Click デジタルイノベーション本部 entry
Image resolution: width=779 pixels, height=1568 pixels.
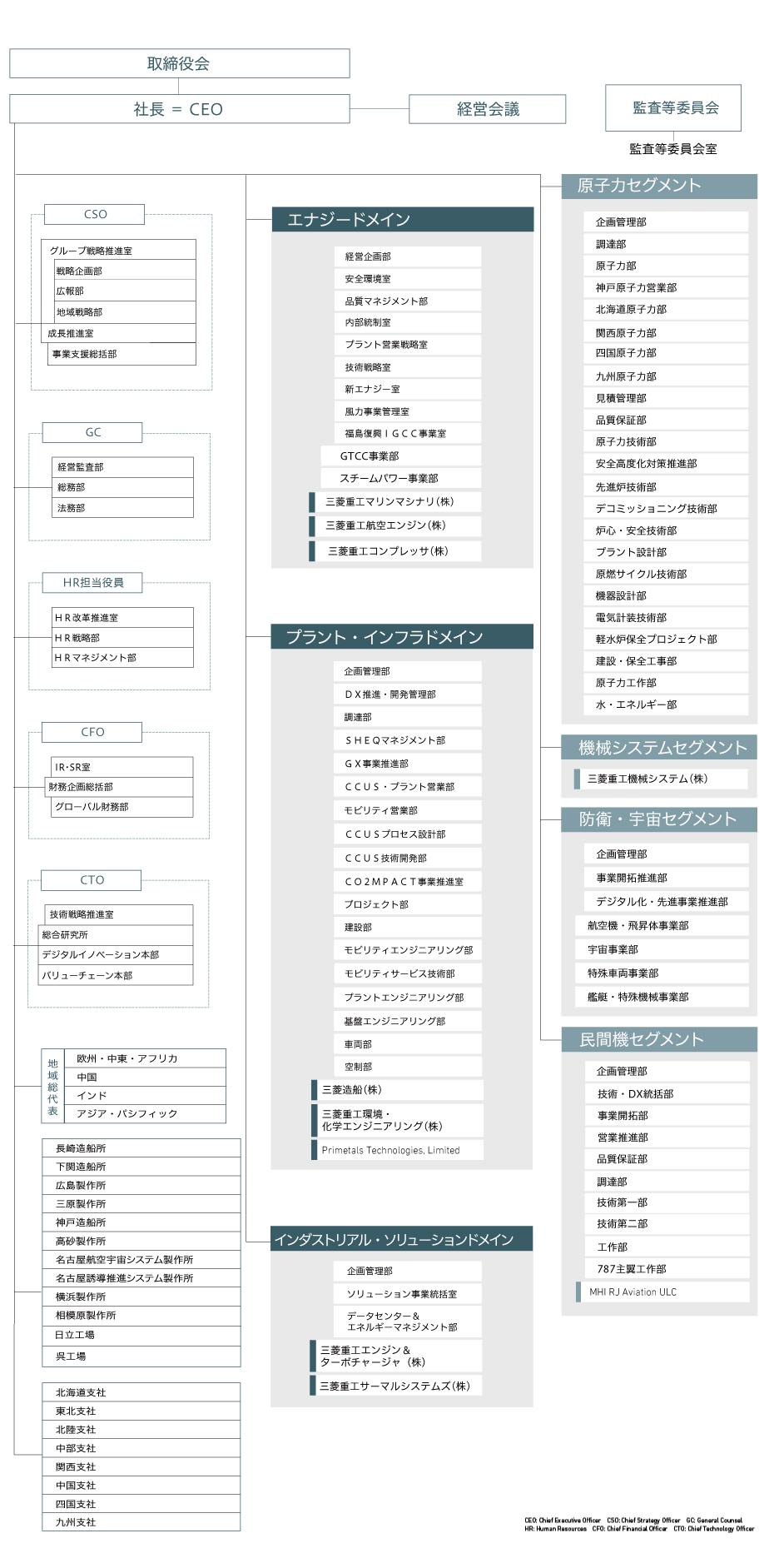pos(116,955)
